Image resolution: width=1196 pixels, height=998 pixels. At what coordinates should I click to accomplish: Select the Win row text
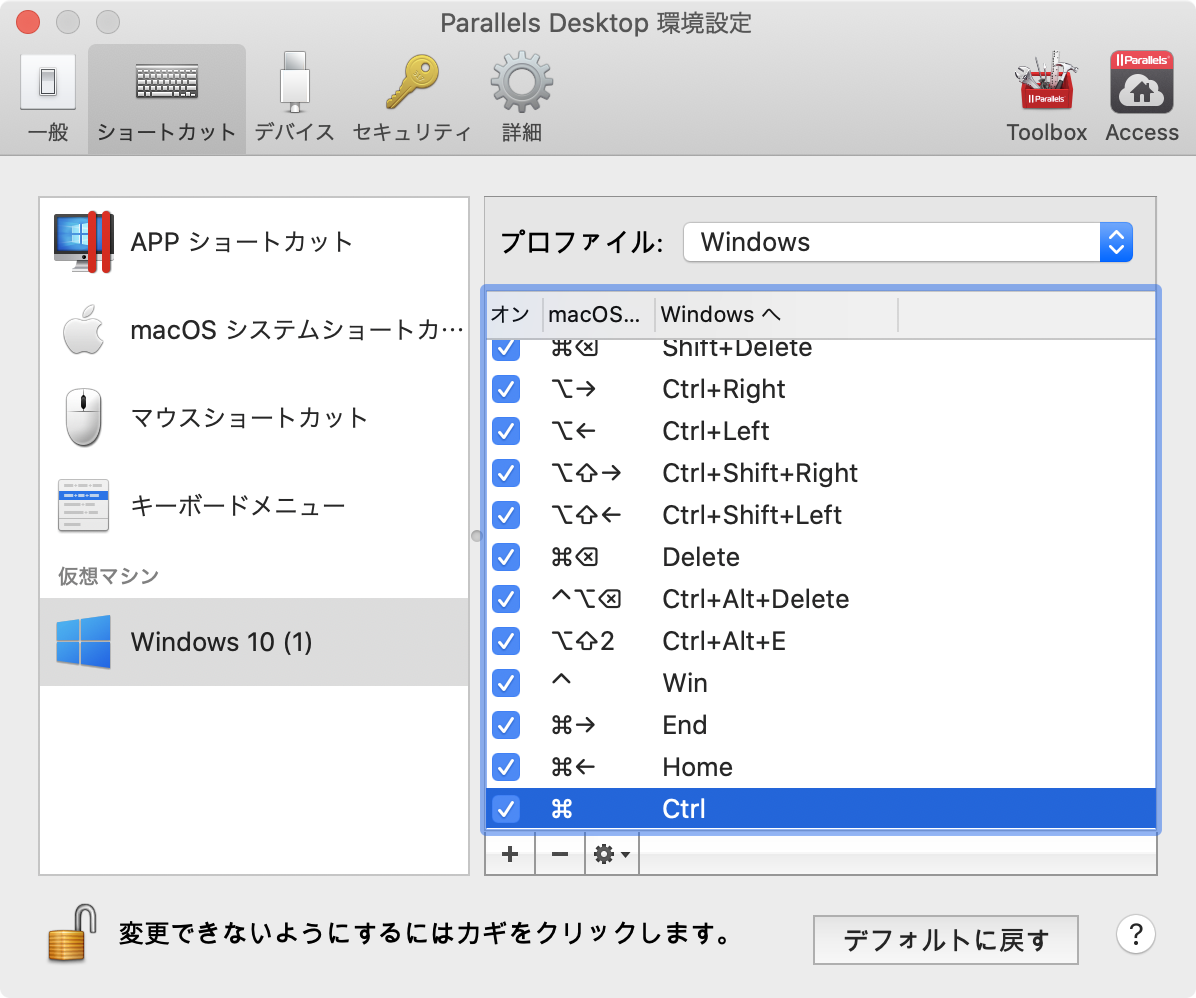[x=685, y=683]
